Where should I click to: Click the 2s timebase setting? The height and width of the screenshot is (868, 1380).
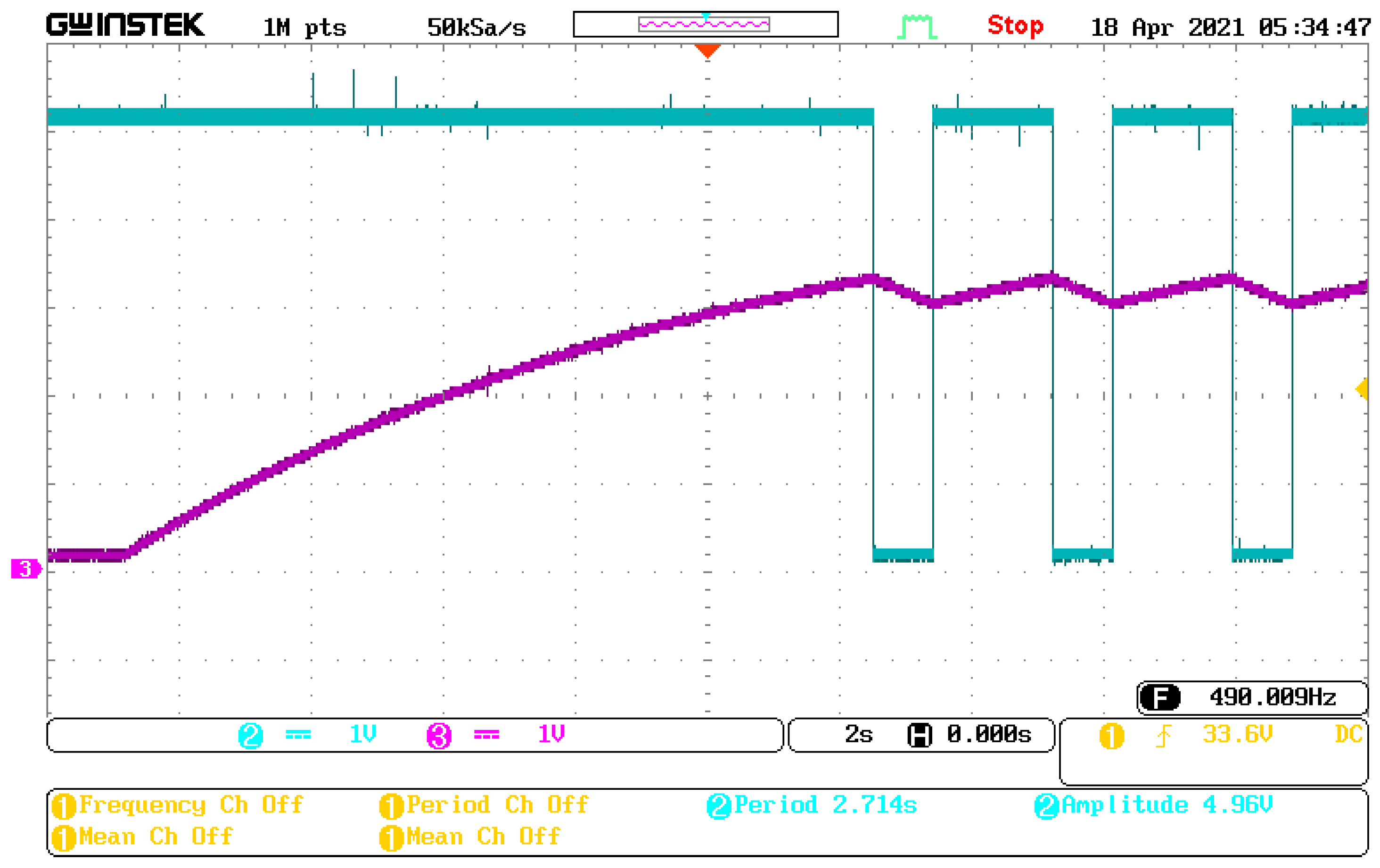(858, 735)
